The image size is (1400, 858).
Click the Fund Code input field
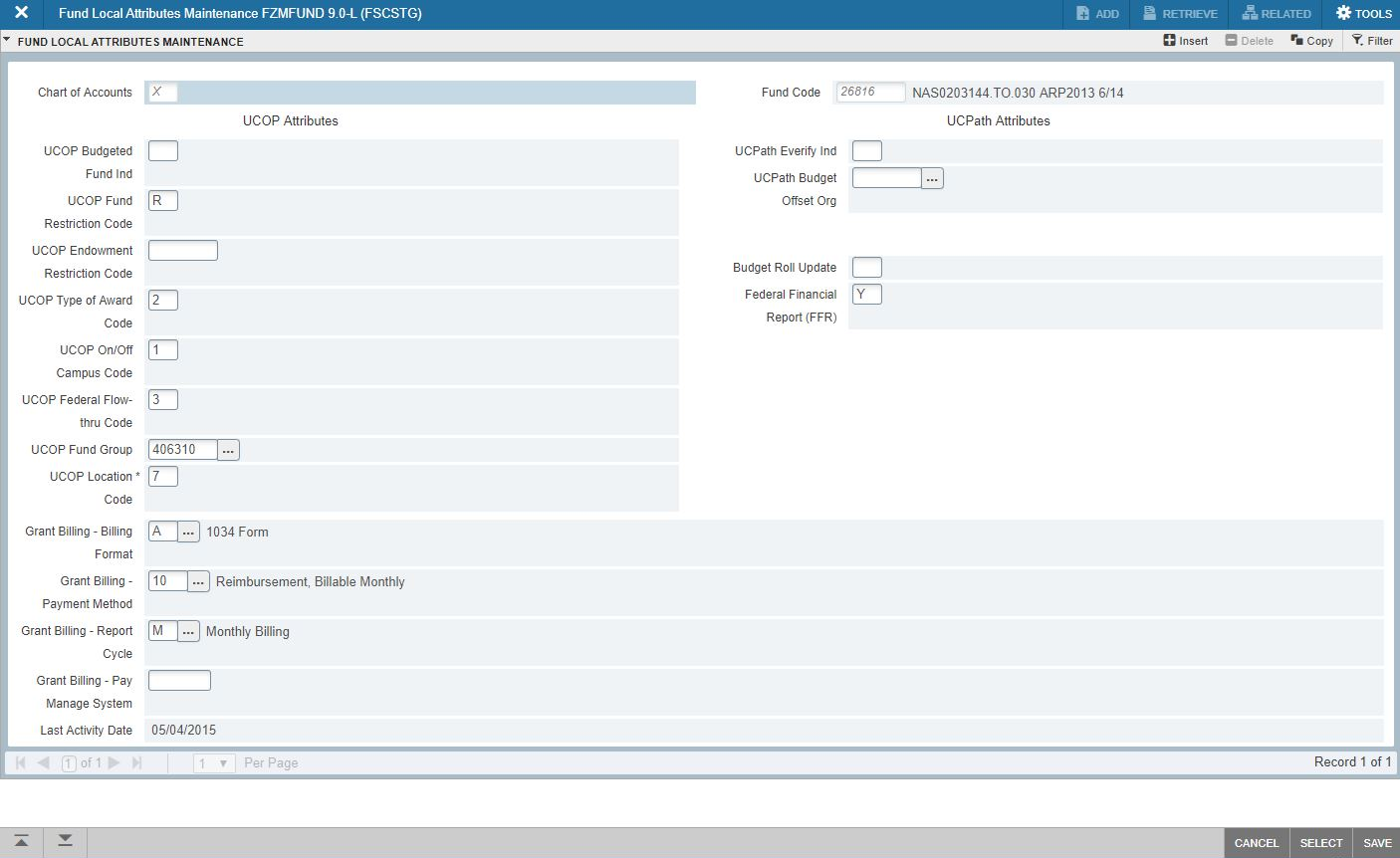[x=870, y=92]
